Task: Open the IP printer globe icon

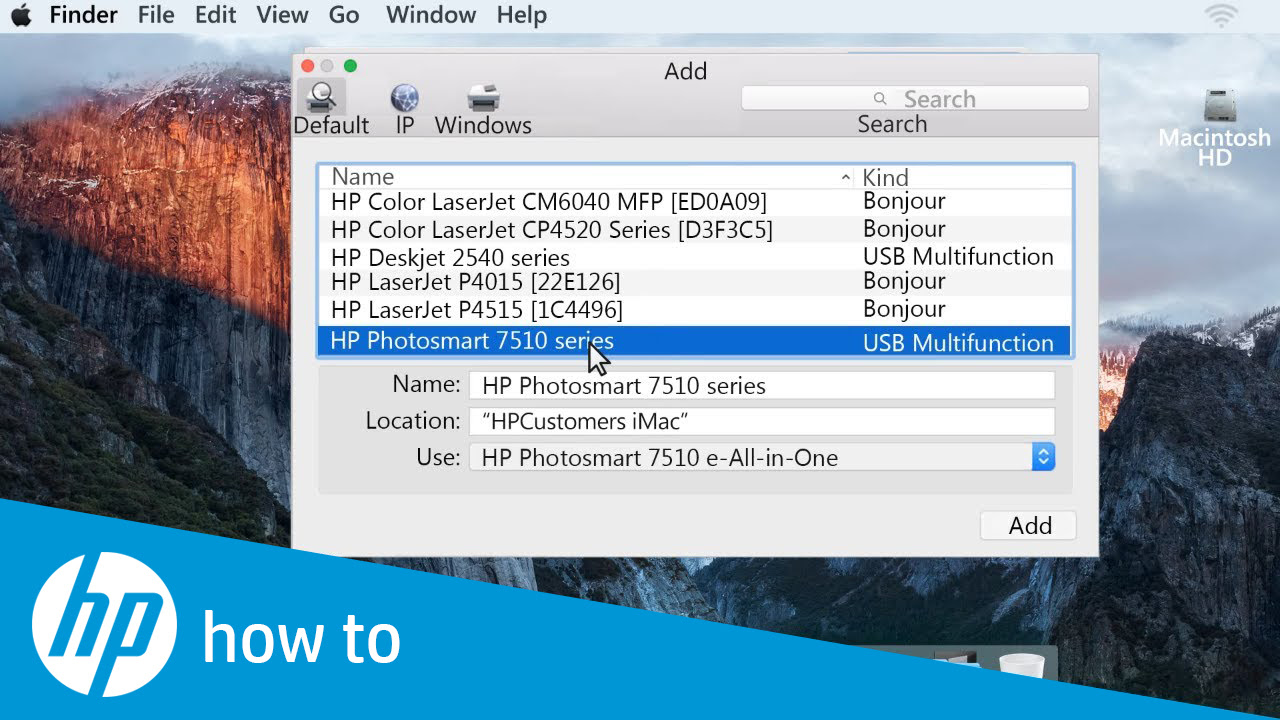Action: pyautogui.click(x=404, y=98)
